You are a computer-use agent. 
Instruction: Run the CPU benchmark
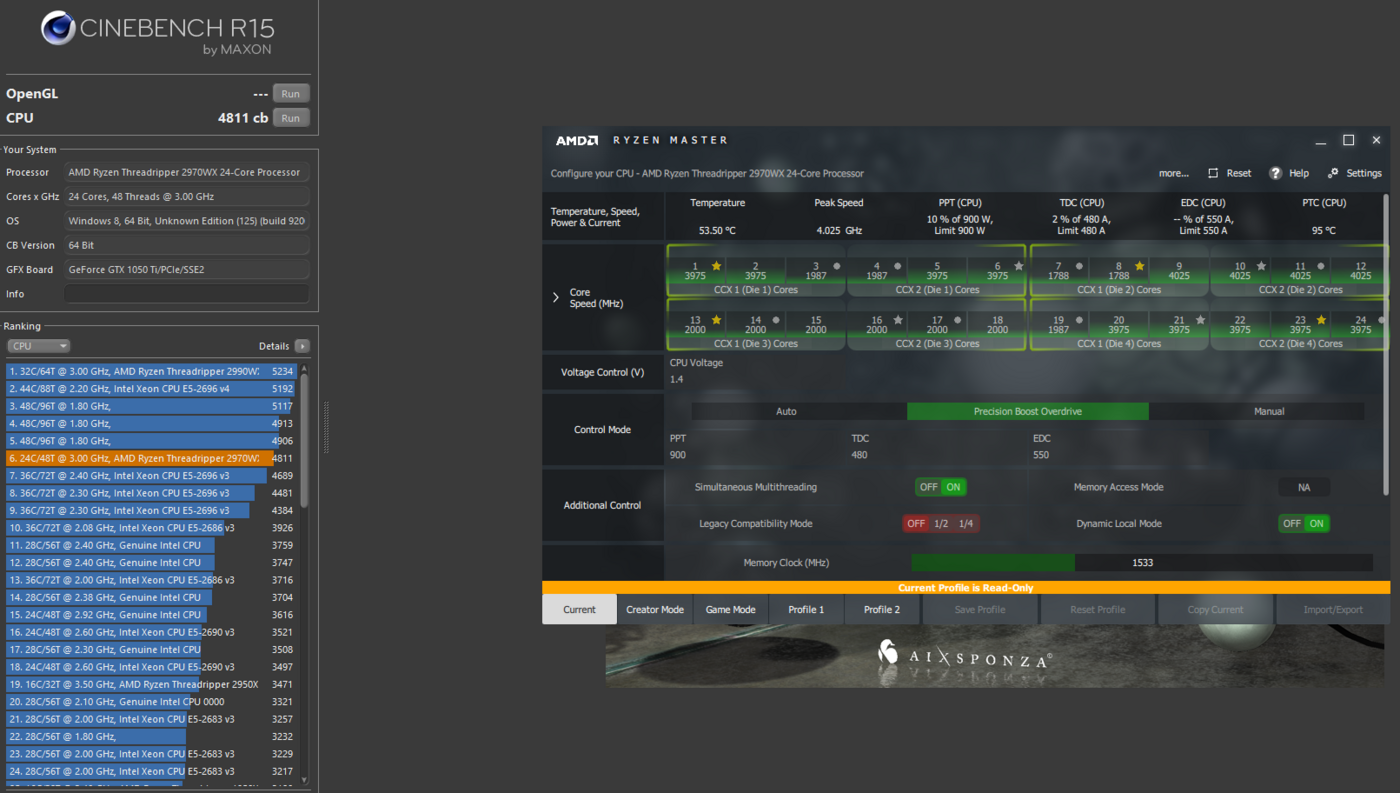[x=290, y=118]
